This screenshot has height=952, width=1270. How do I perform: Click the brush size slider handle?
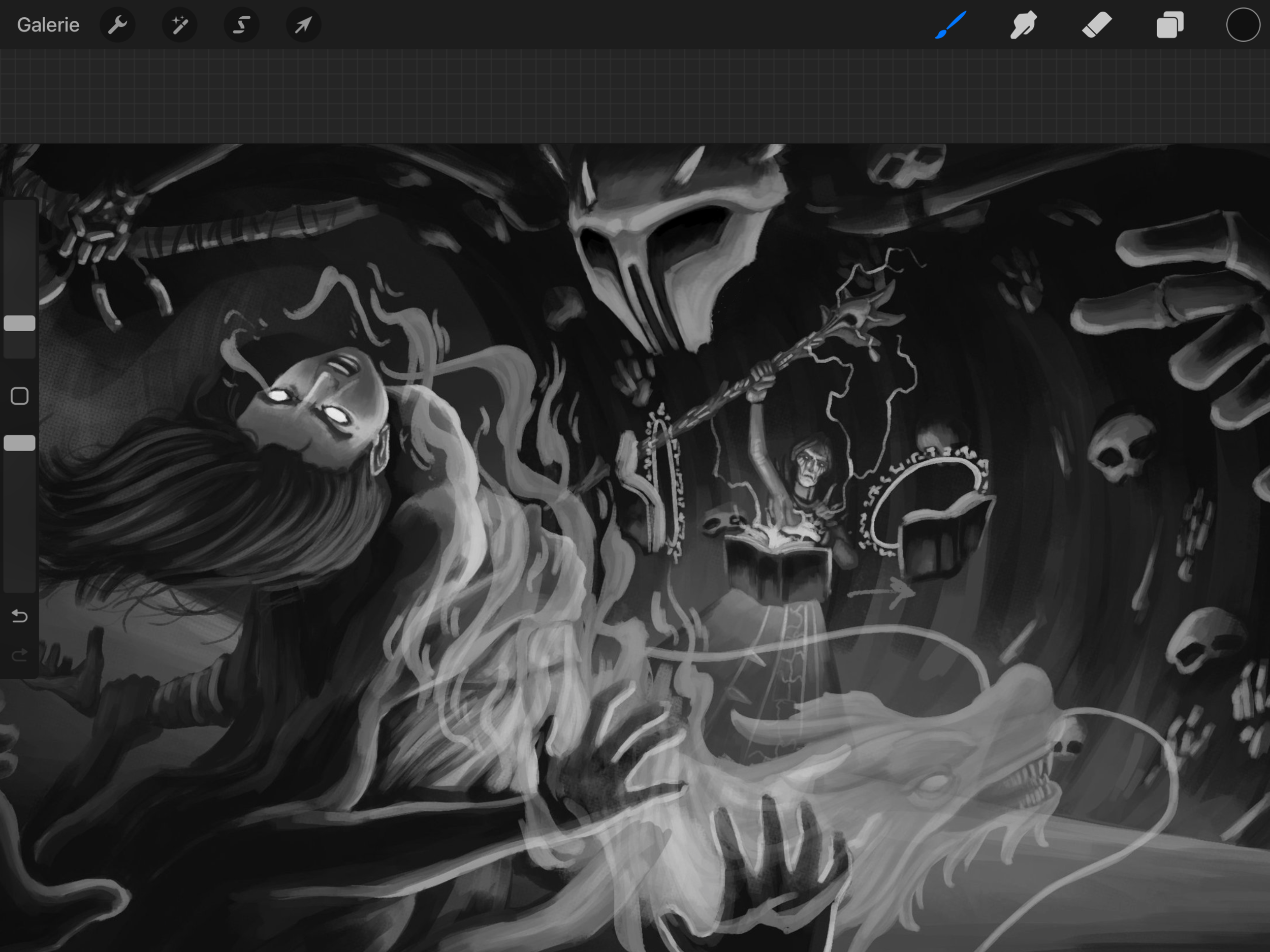[19, 323]
